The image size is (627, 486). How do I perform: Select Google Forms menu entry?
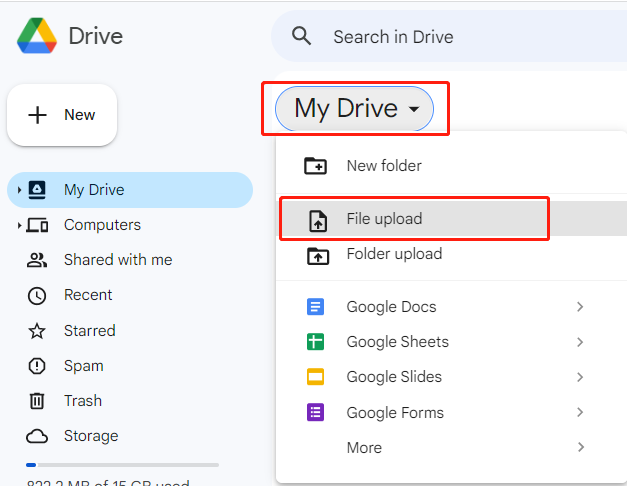(x=451, y=412)
